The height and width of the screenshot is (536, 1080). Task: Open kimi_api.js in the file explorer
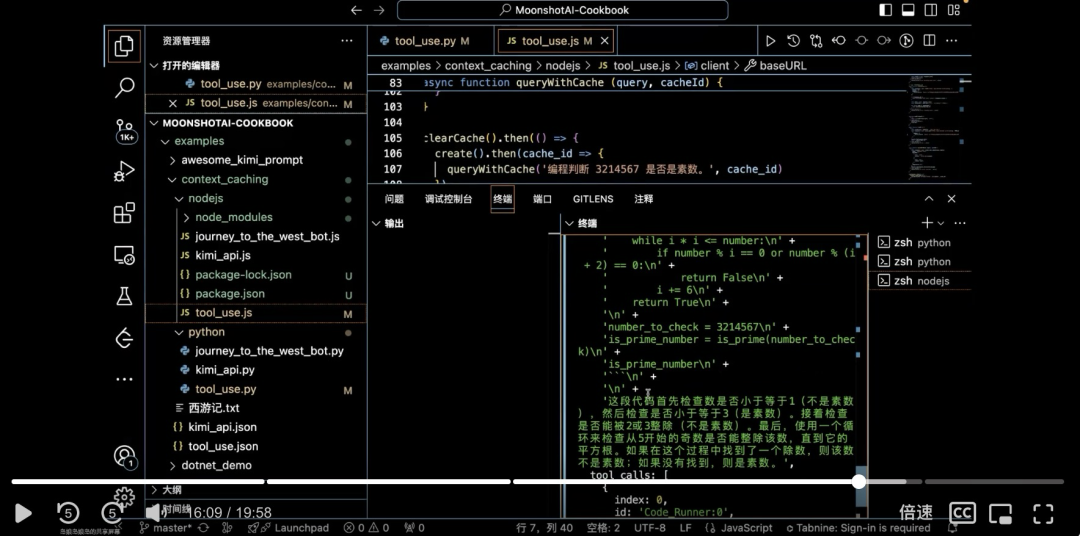pyautogui.click(x=223, y=255)
